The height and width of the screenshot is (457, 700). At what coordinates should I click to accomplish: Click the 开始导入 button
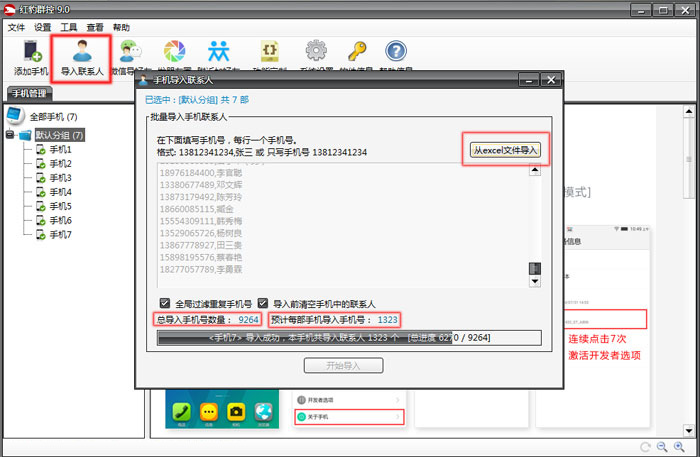[x=343, y=366]
